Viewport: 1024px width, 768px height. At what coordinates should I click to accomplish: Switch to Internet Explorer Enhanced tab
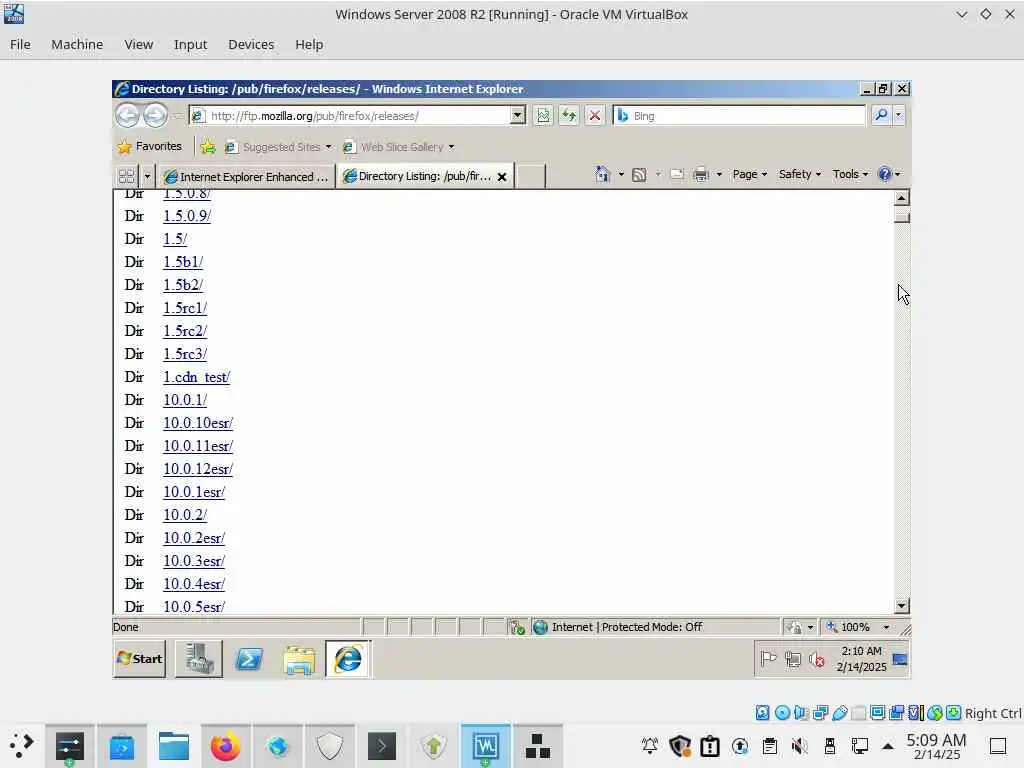[x=246, y=176]
